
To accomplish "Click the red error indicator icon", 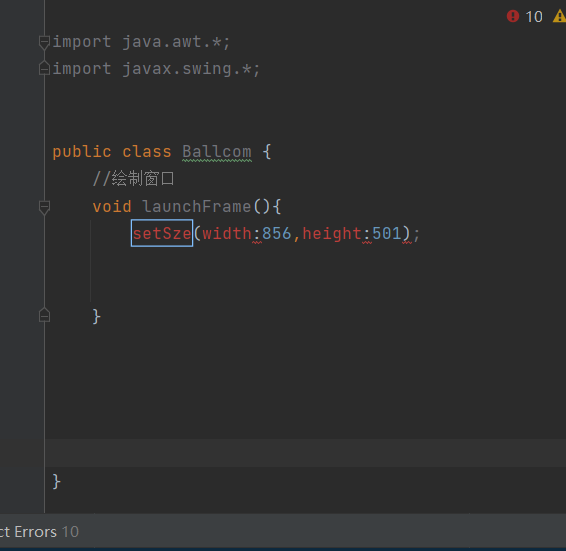I will 513,16.
